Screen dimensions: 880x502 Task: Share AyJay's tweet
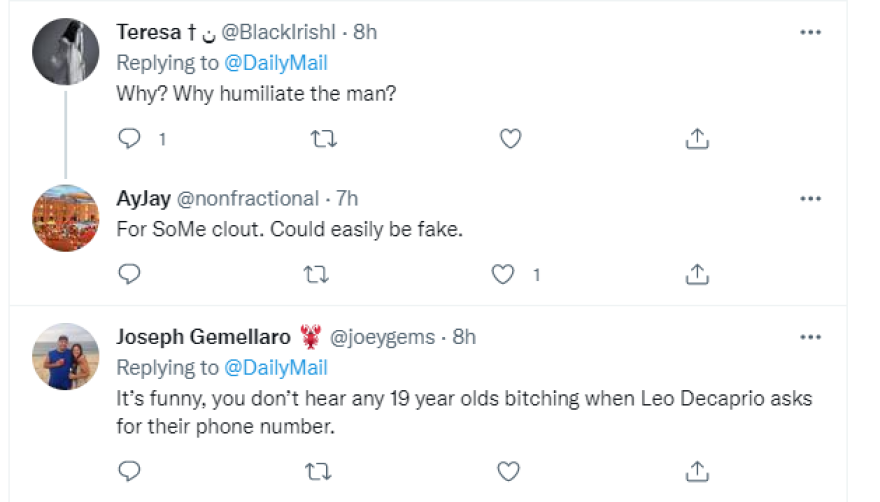pos(698,273)
